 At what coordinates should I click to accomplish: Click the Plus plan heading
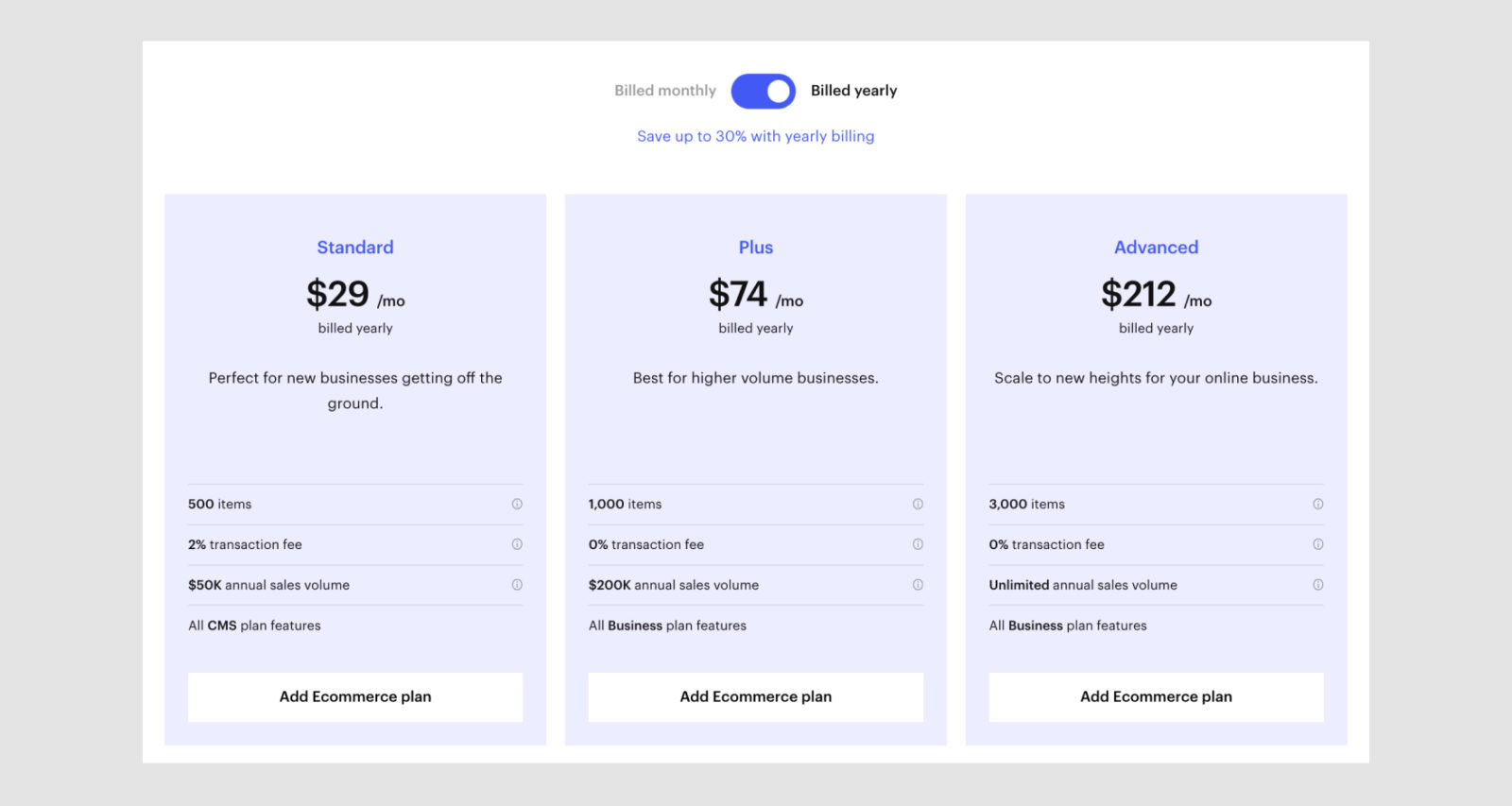tap(755, 247)
